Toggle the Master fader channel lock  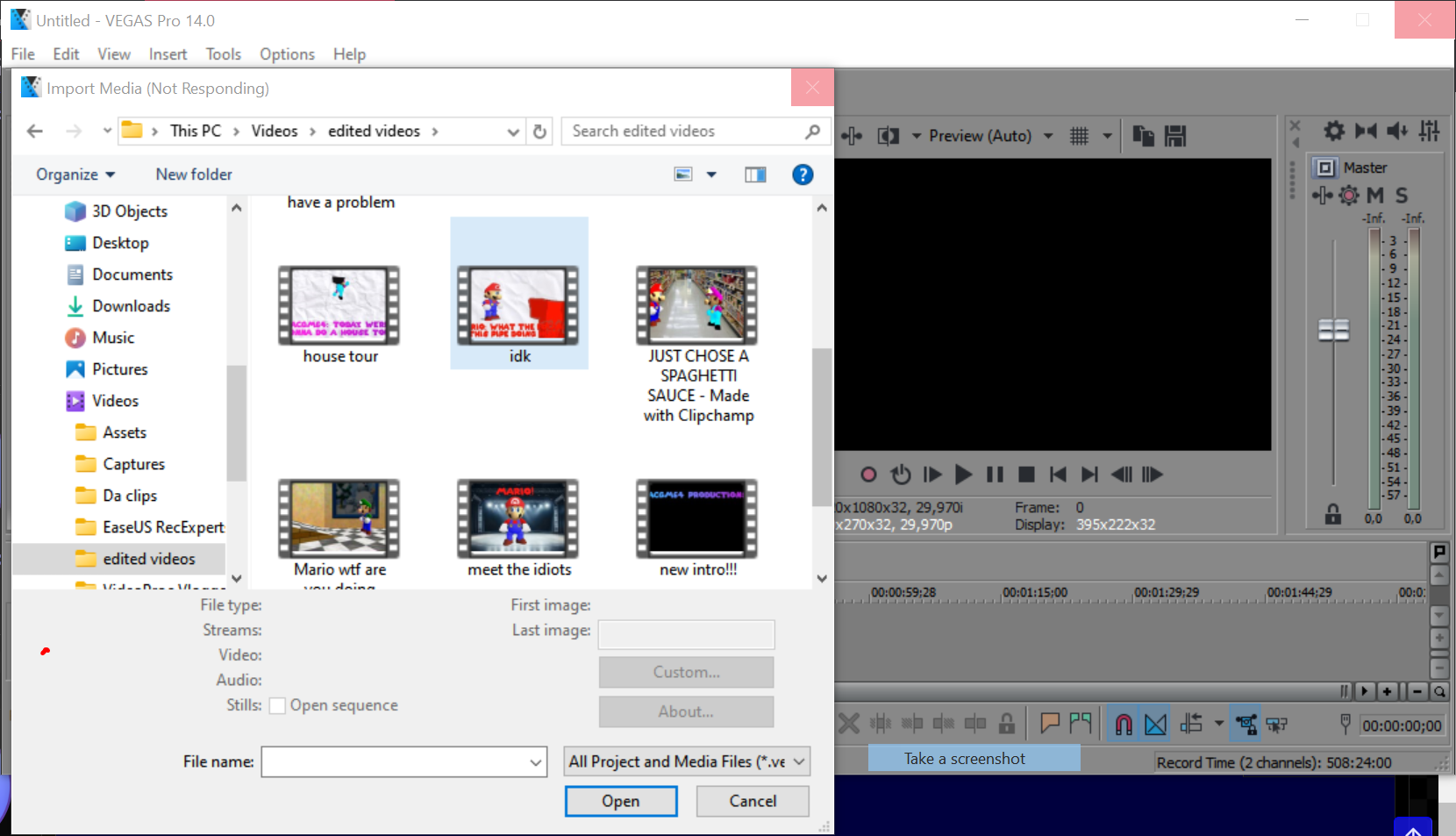point(1333,514)
